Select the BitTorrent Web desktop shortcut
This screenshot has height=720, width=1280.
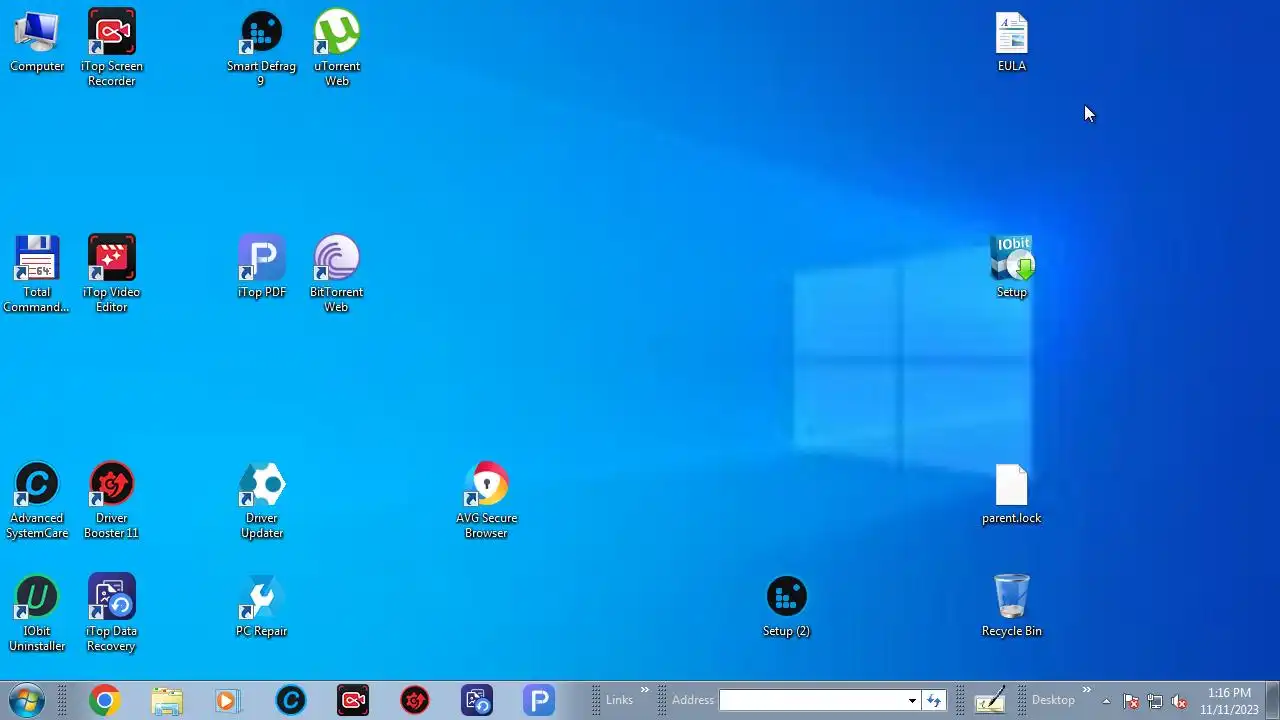(336, 274)
